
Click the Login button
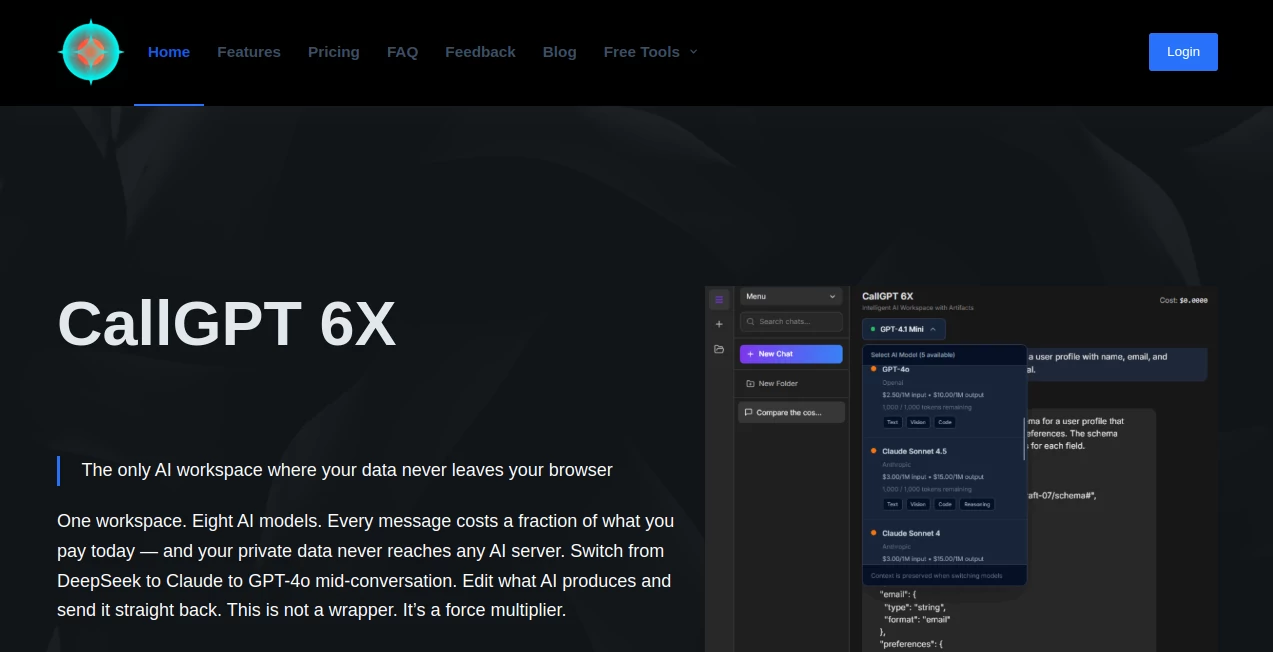click(1183, 52)
